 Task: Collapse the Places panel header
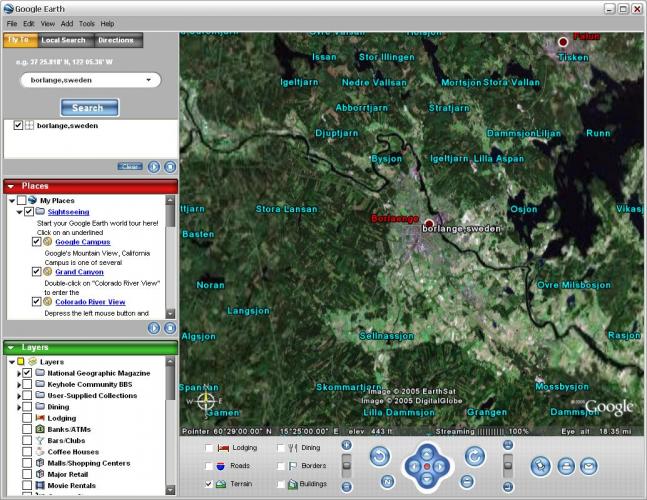(11, 186)
